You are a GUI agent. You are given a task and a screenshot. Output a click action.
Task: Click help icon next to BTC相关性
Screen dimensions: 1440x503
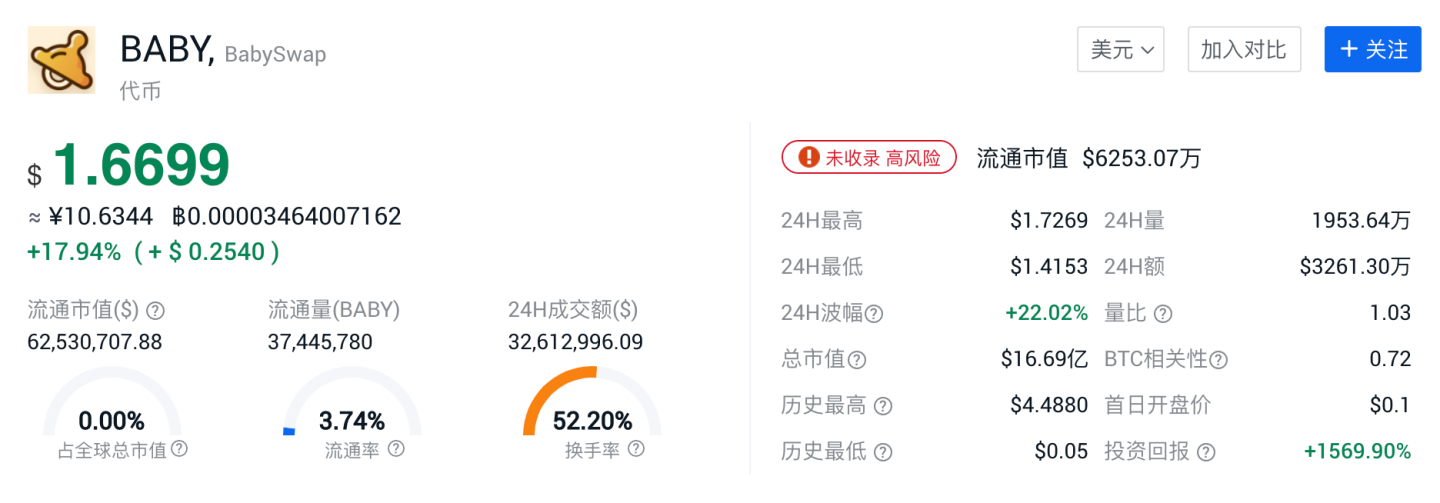(1218, 360)
